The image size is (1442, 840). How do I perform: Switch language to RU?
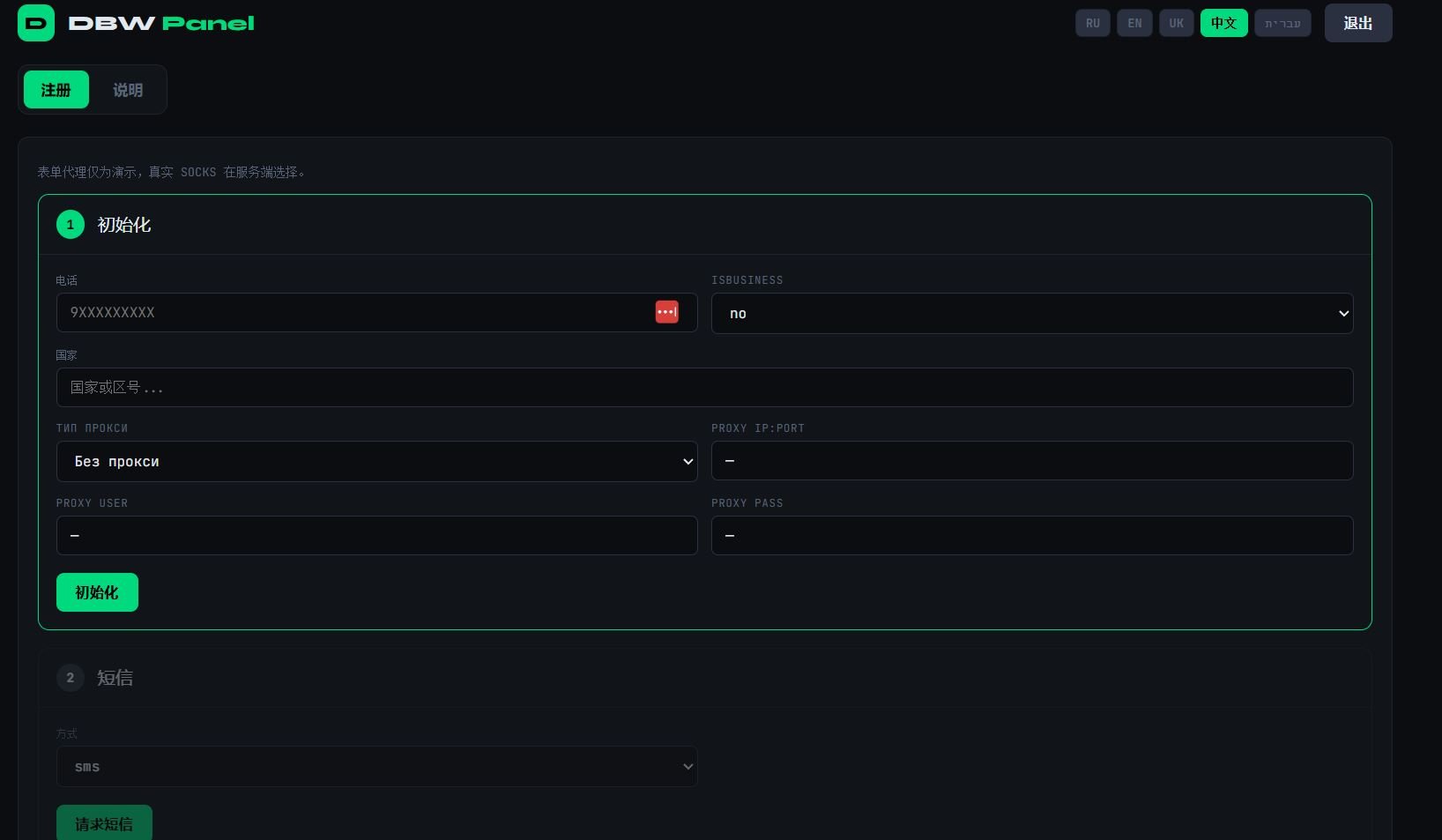pos(1092,23)
